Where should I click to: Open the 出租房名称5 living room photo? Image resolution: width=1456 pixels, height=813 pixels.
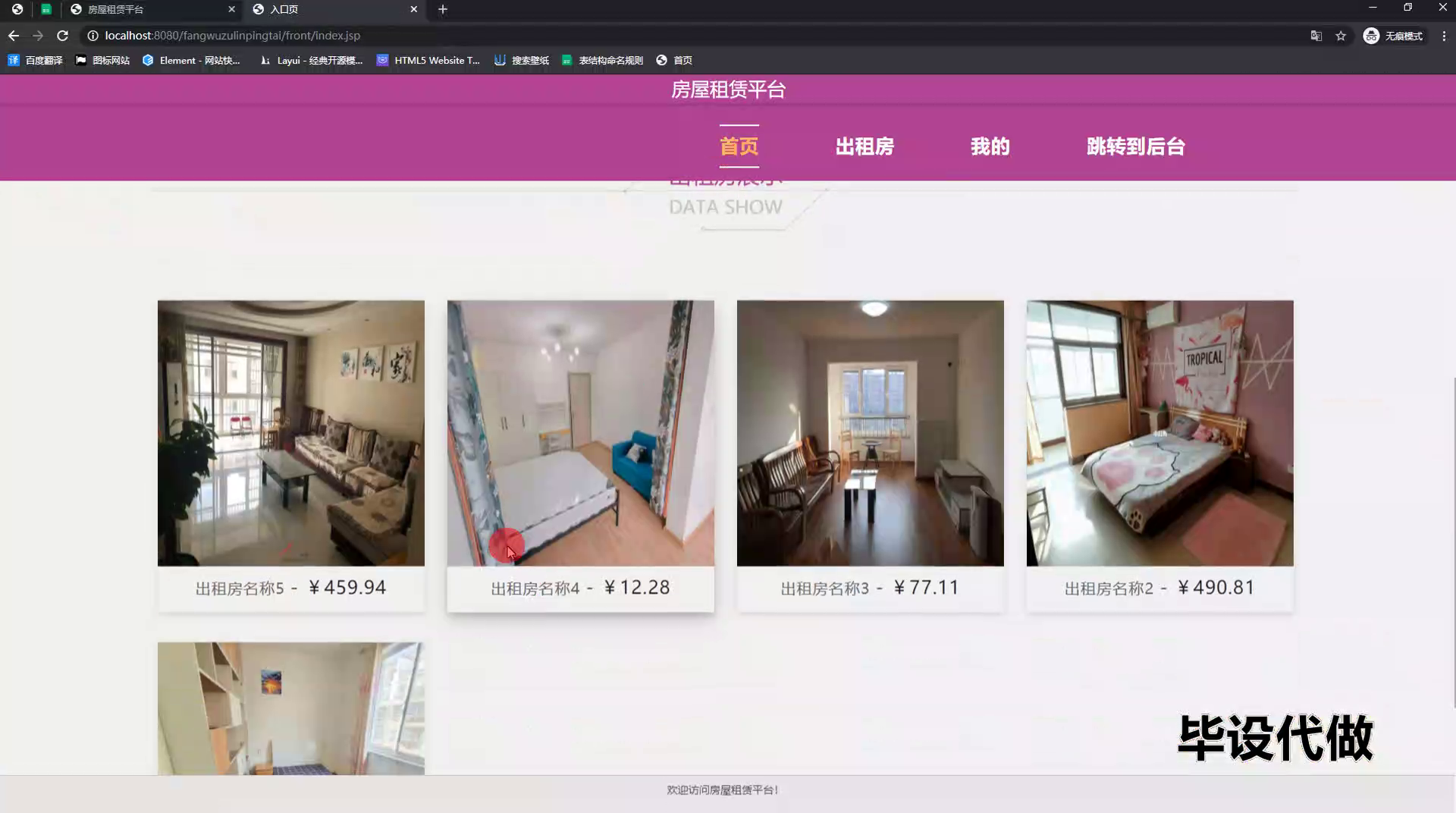[x=291, y=433]
